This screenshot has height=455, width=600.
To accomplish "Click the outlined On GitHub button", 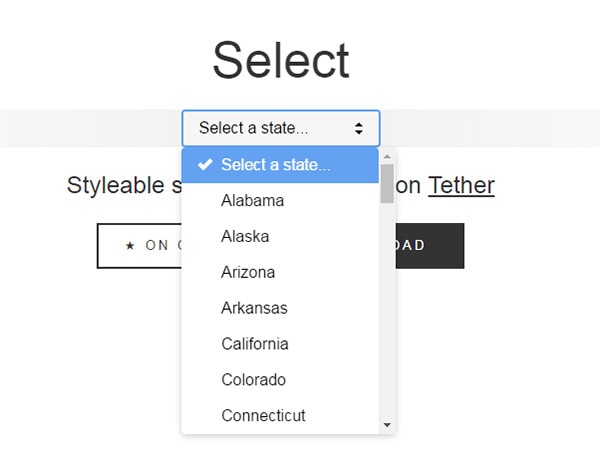I will pyautogui.click(x=140, y=246).
